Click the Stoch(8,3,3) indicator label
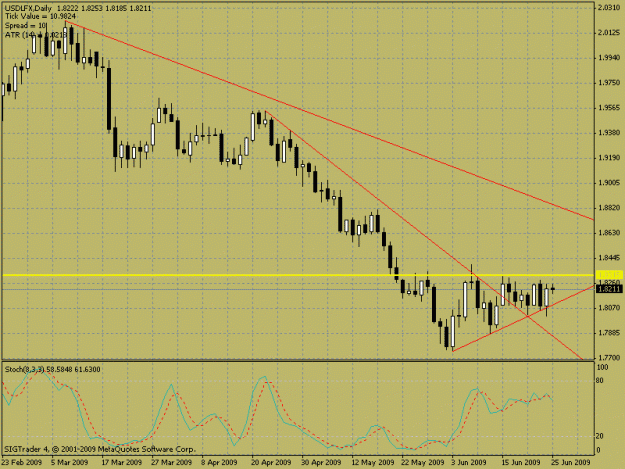Screen dimensions: 625x469 click(52, 369)
